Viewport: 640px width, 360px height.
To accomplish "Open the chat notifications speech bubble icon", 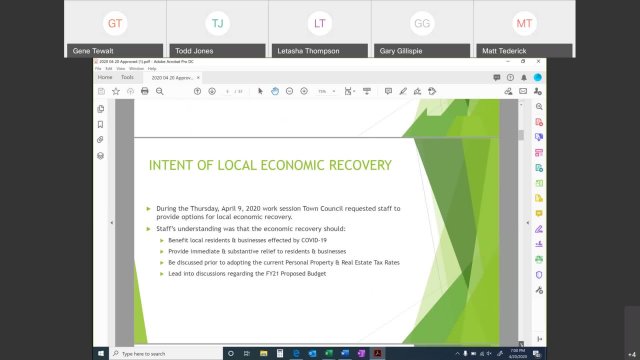I will [497, 78].
